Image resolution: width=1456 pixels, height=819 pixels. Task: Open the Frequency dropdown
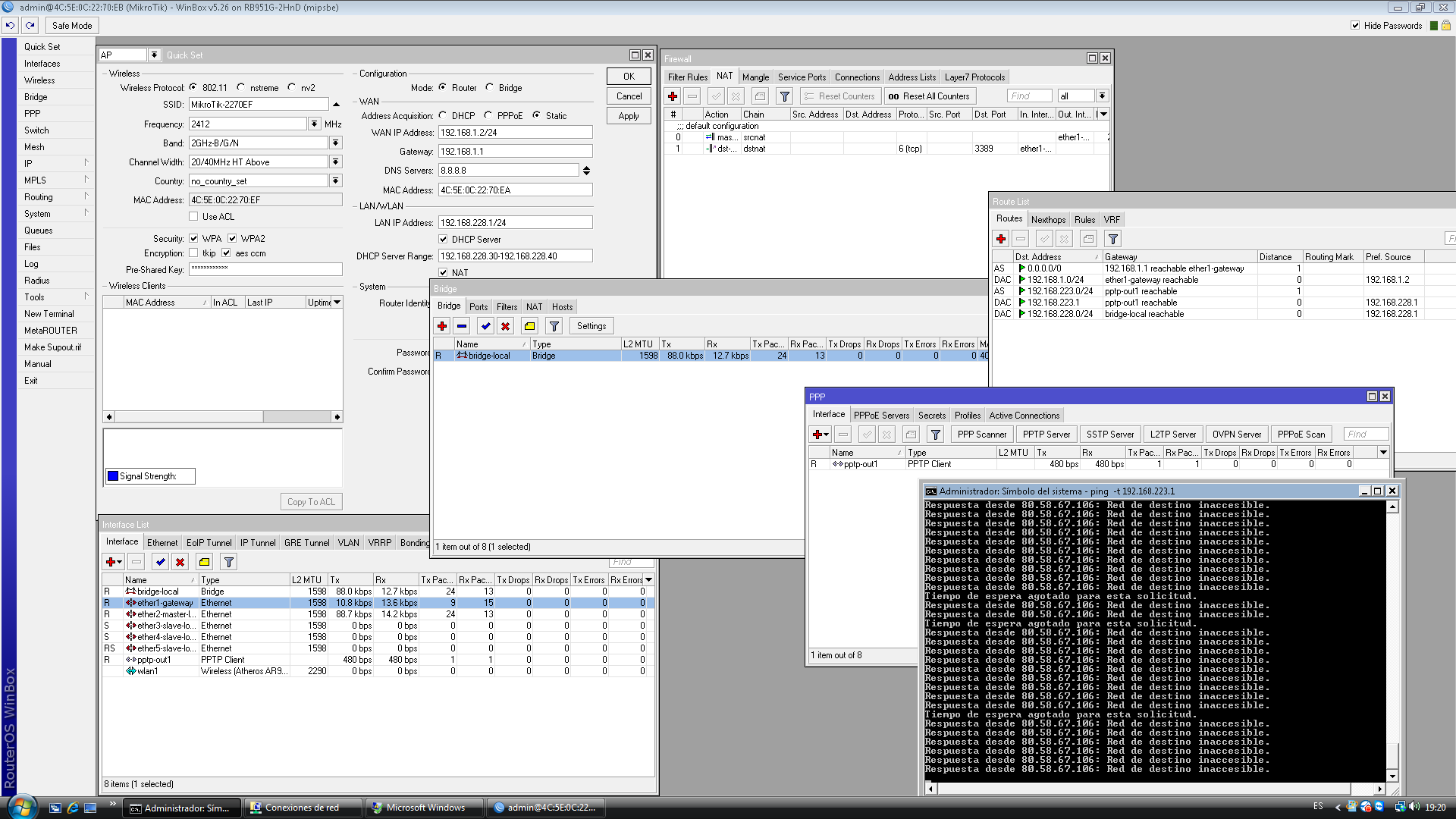[314, 124]
